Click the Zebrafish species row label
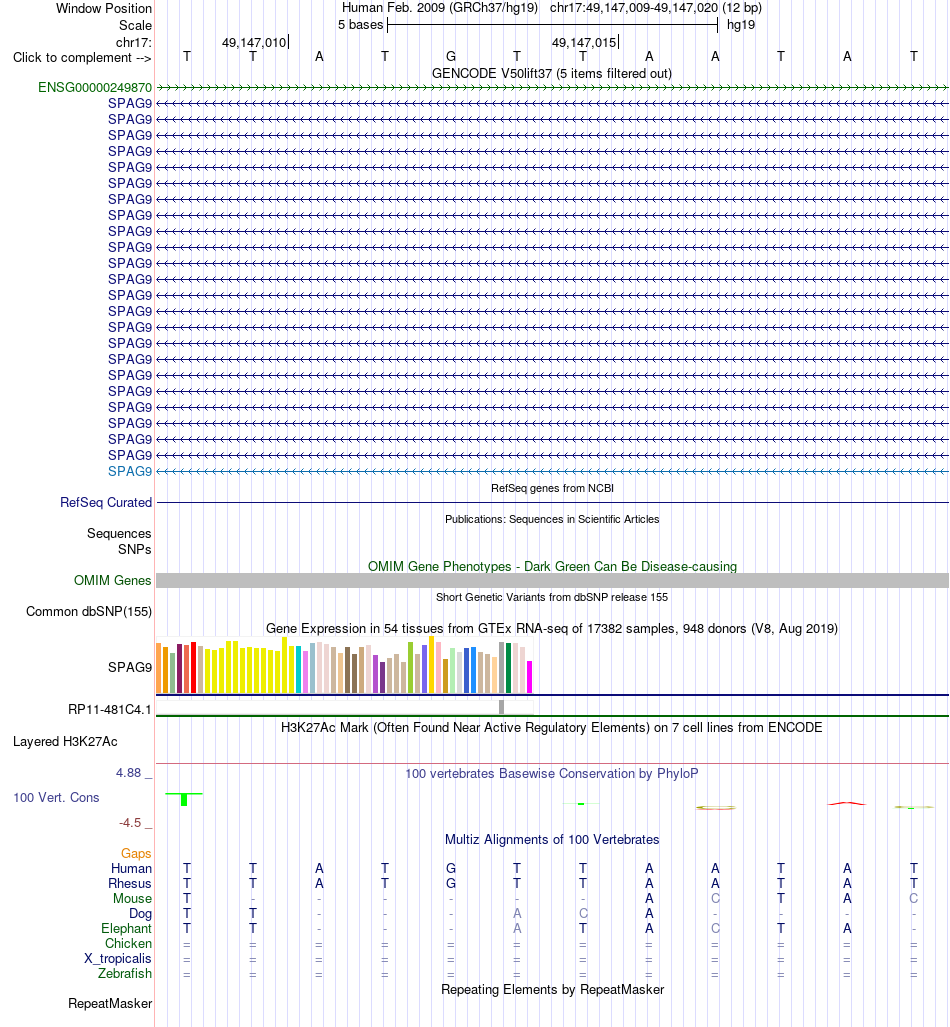This screenshot has height=1027, width=950. coord(125,974)
